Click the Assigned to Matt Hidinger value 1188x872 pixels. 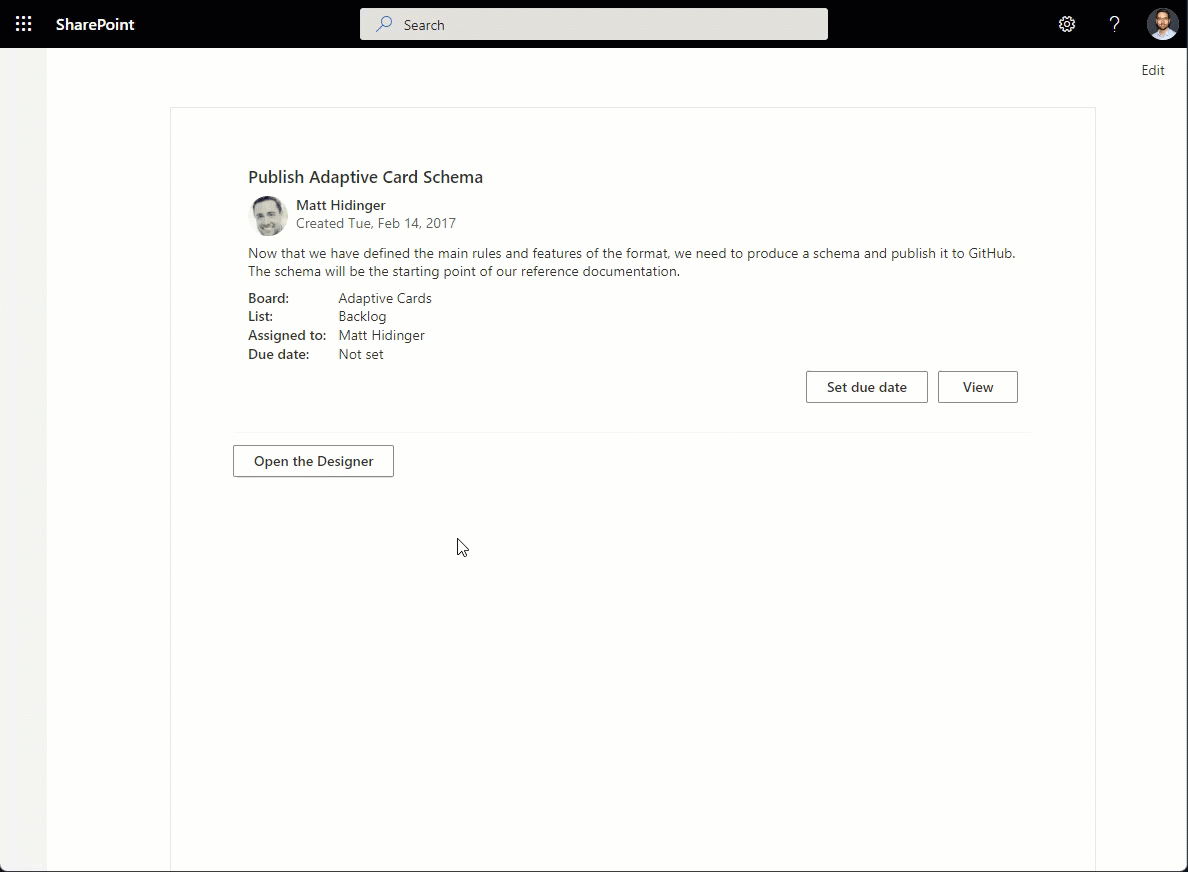tap(381, 336)
